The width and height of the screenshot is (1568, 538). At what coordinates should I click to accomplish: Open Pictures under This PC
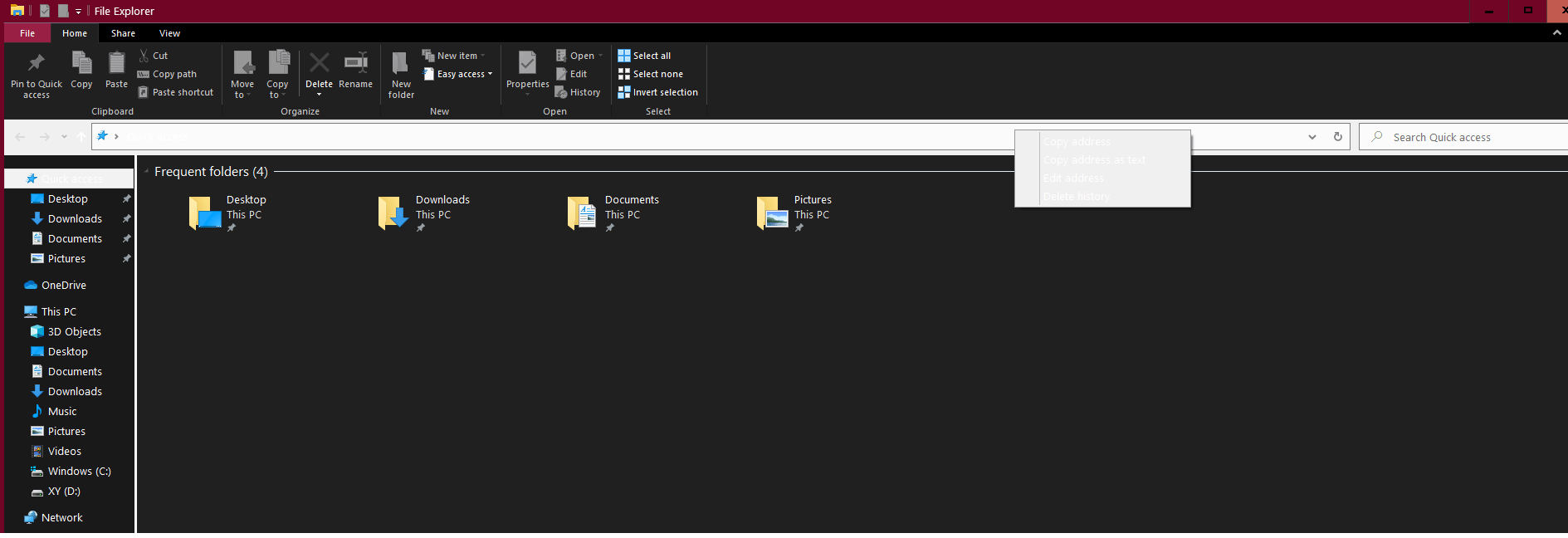[x=69, y=431]
